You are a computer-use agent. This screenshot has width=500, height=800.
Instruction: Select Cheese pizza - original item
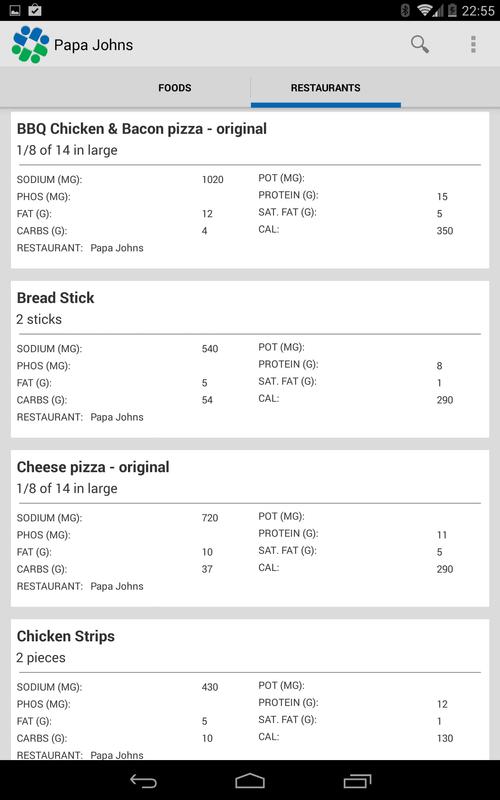[x=250, y=529]
